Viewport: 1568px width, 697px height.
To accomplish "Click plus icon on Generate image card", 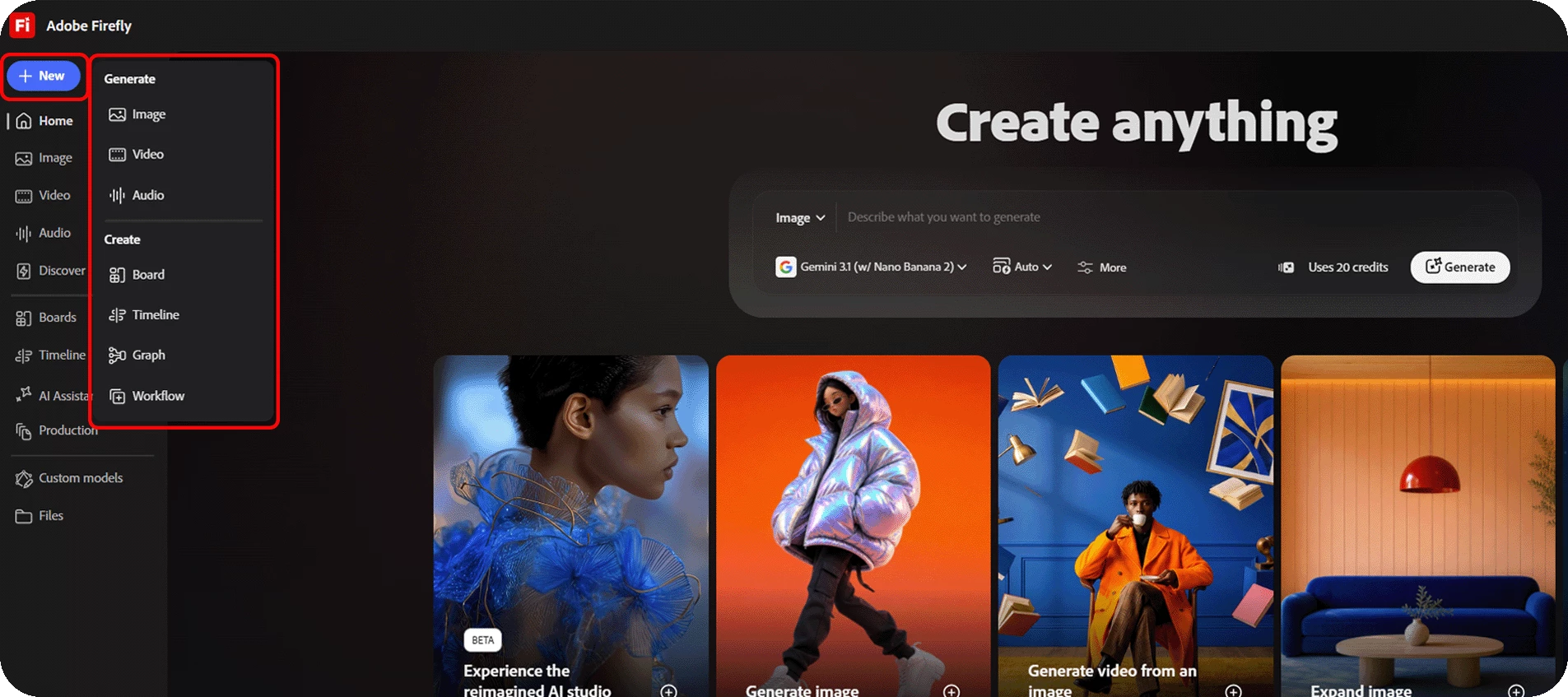I will click(x=952, y=690).
